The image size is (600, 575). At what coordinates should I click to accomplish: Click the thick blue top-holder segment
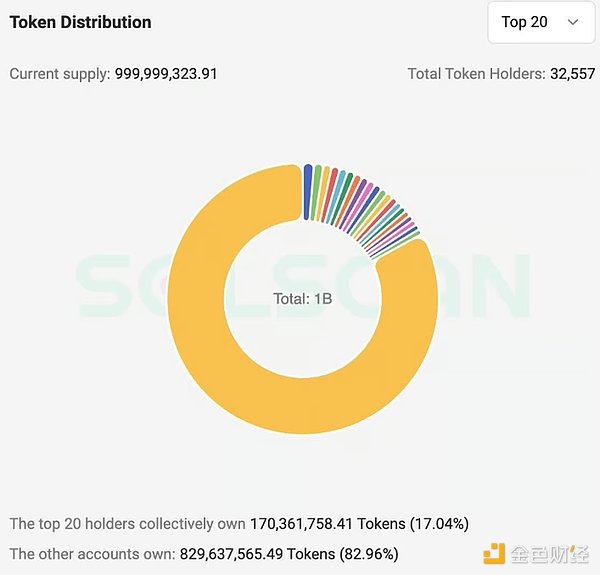pos(308,190)
